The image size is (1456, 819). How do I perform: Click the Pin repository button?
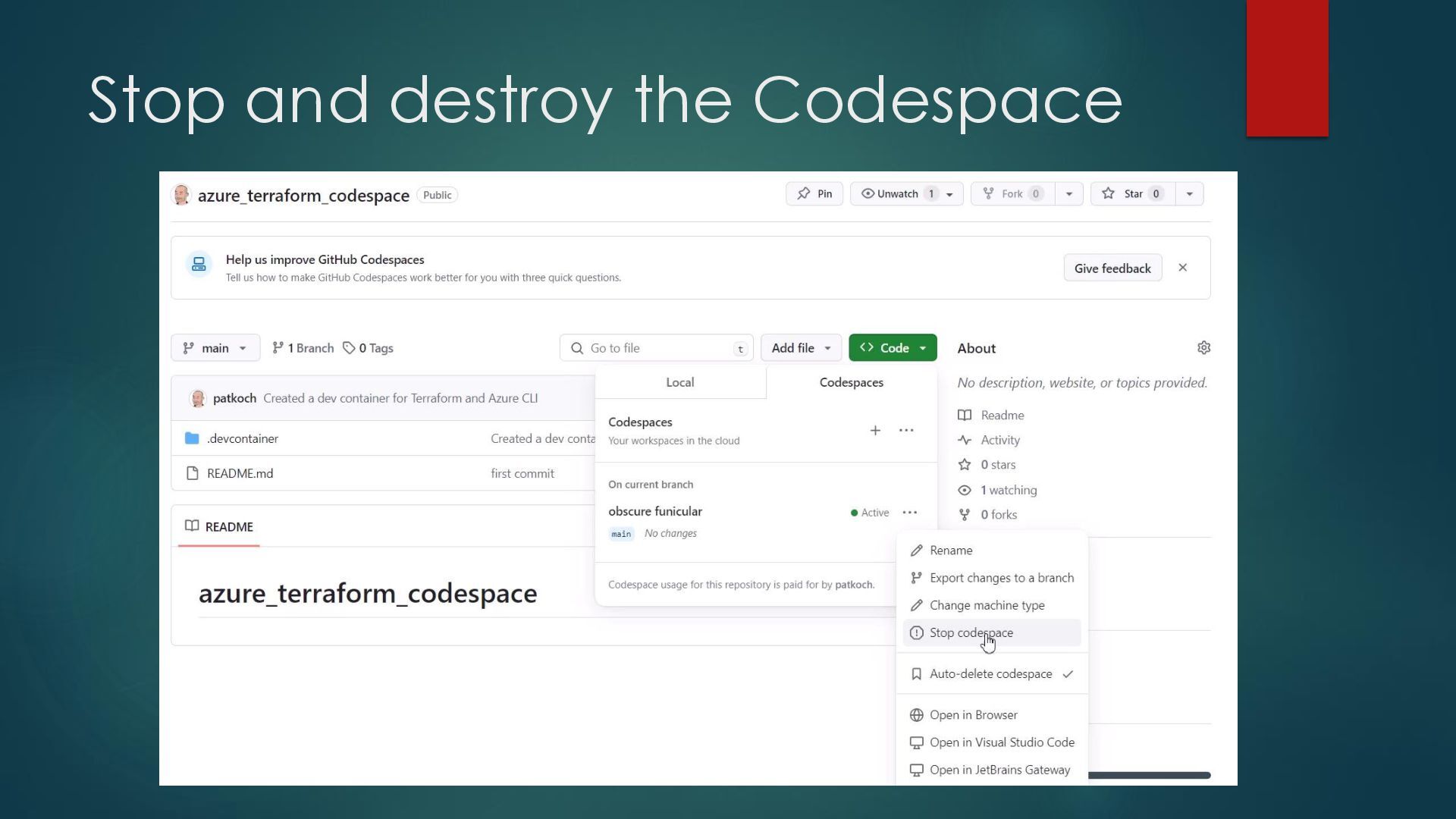tap(814, 194)
